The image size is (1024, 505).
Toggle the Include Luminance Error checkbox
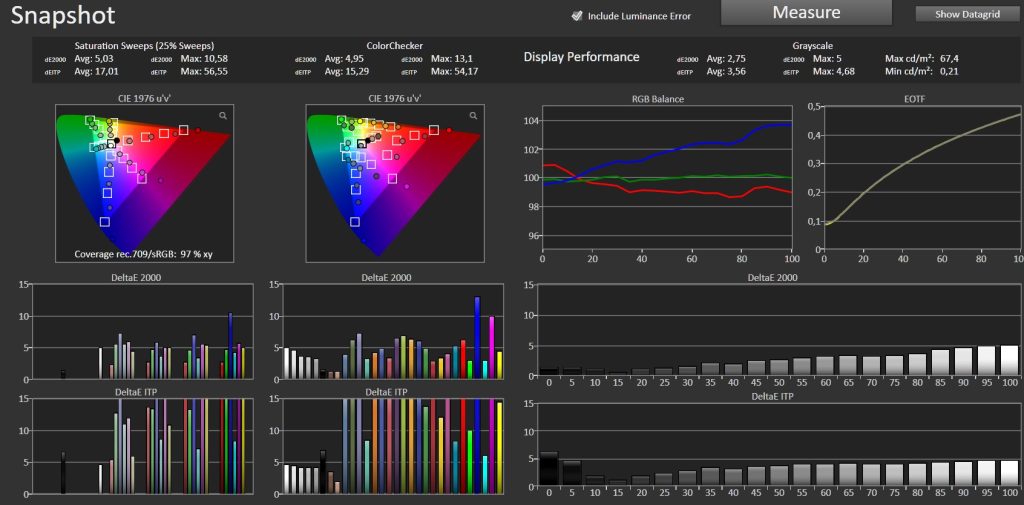(x=576, y=15)
